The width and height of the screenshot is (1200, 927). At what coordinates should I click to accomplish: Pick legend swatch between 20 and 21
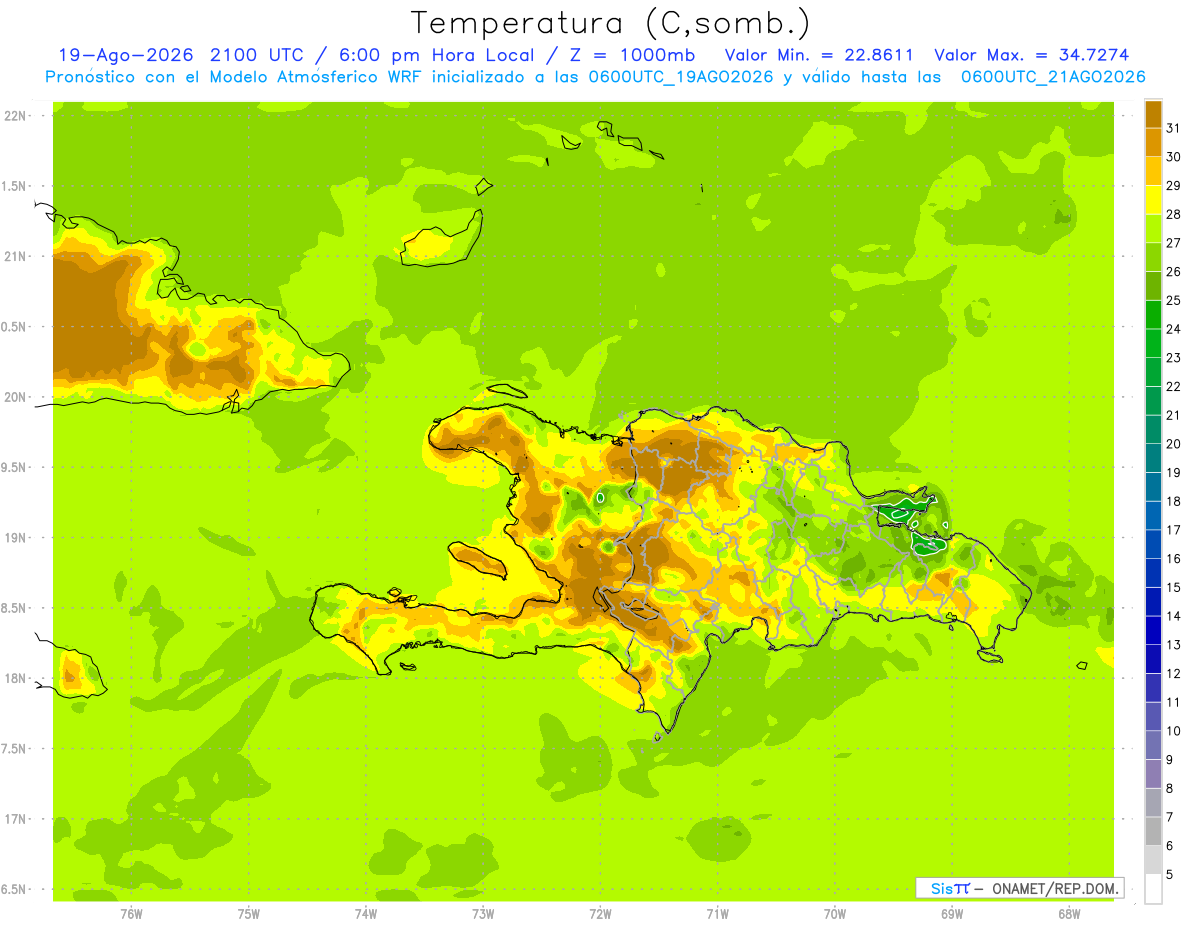[1153, 428]
